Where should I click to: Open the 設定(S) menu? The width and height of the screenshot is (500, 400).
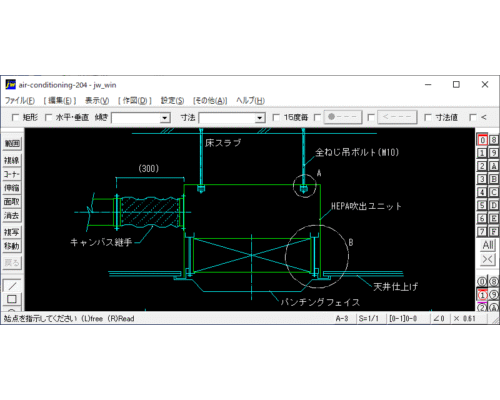point(172,100)
